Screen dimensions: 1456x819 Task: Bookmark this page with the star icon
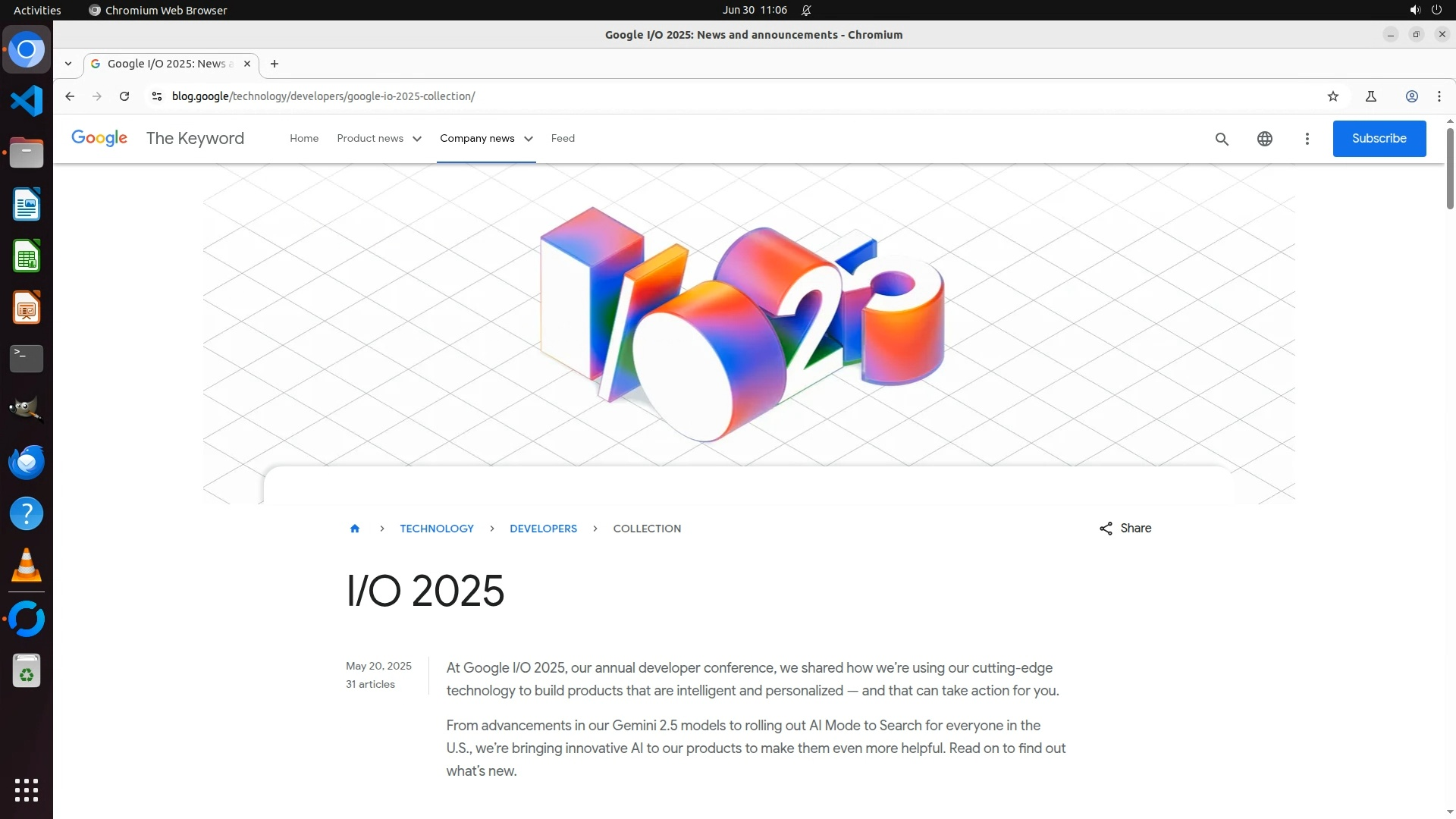[1333, 96]
